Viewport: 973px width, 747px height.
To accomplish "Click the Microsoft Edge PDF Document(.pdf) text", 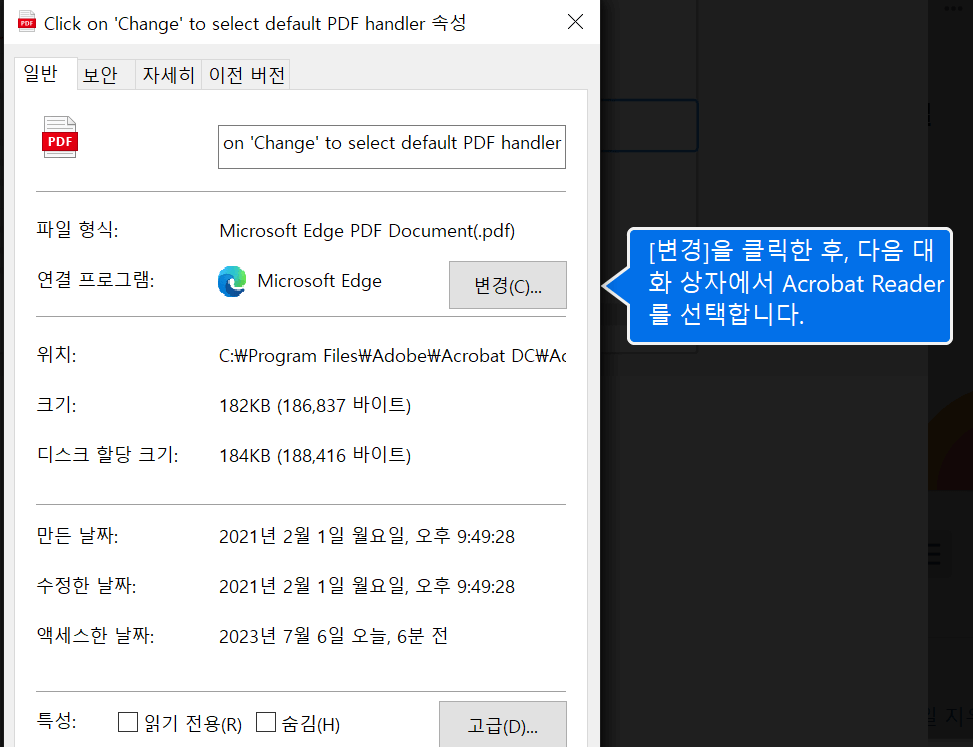I will pos(367,231).
